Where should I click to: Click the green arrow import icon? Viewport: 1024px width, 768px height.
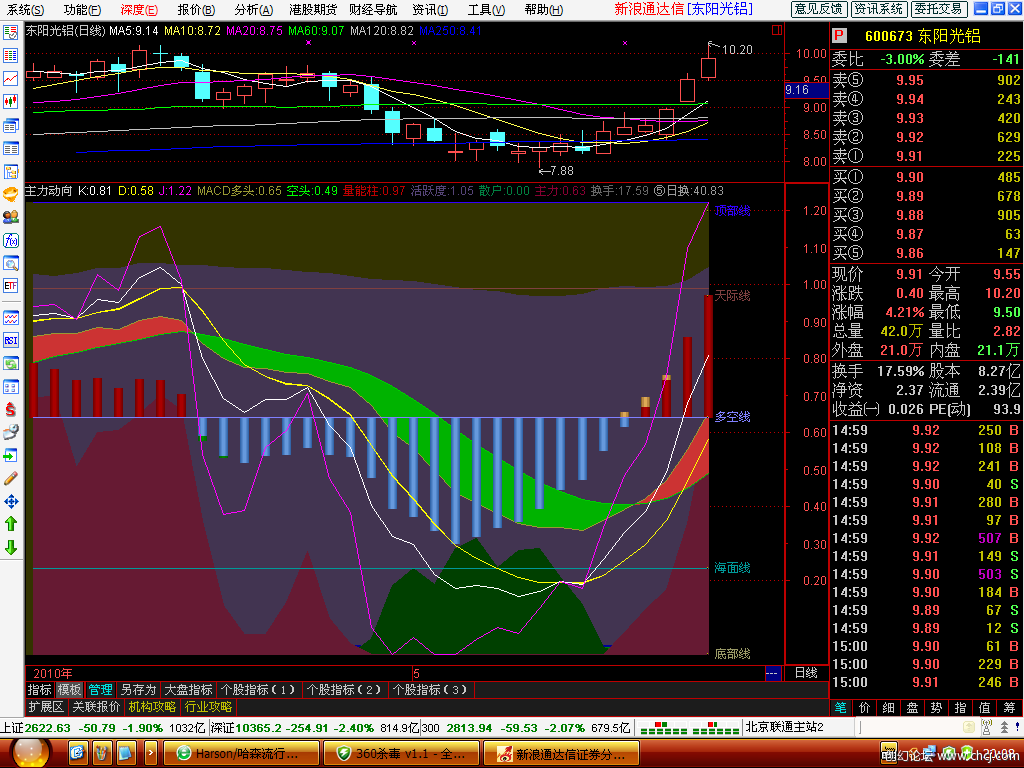click(10, 455)
